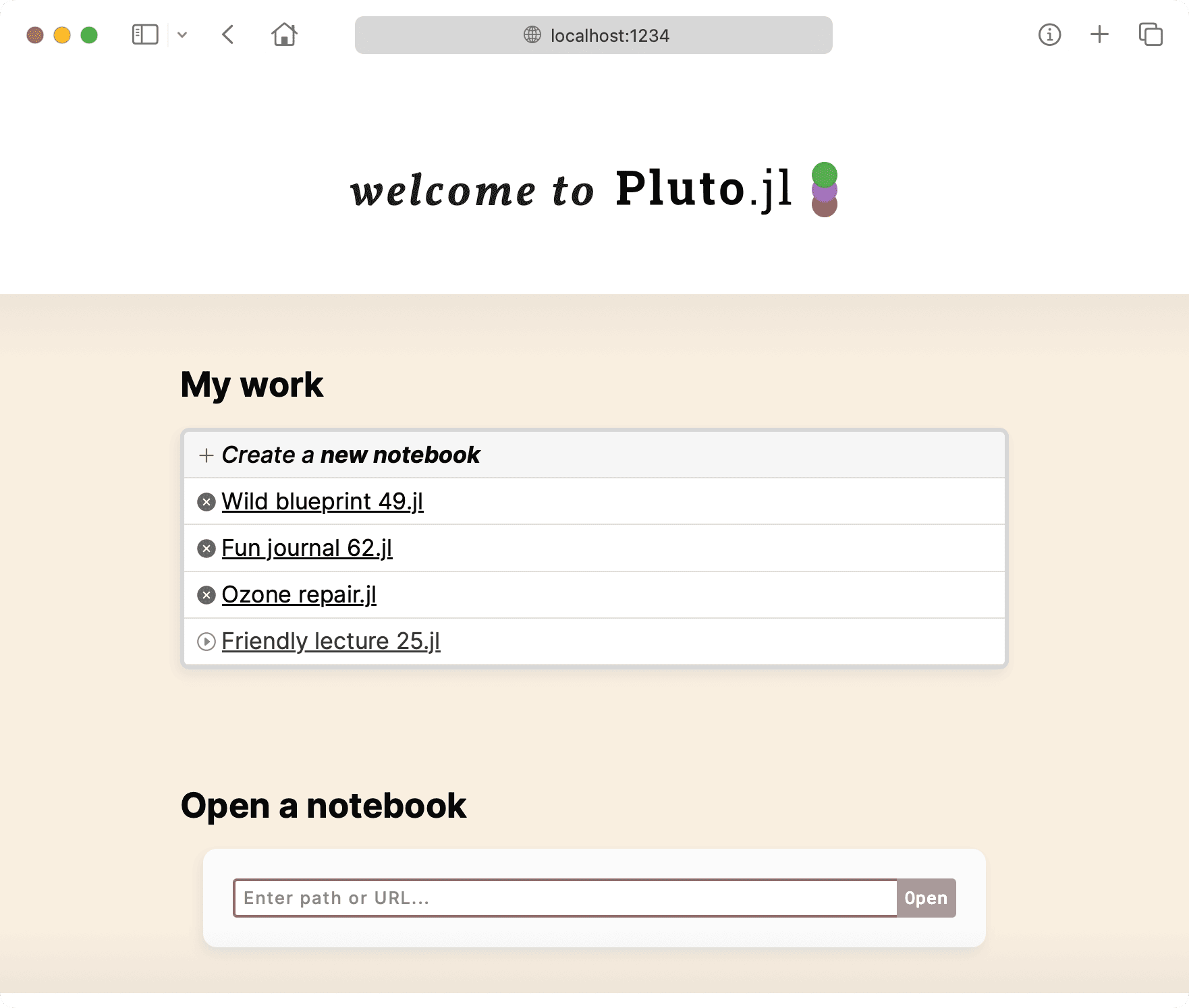
Task: Open the localhost:1234 address bar
Action: click(593, 35)
